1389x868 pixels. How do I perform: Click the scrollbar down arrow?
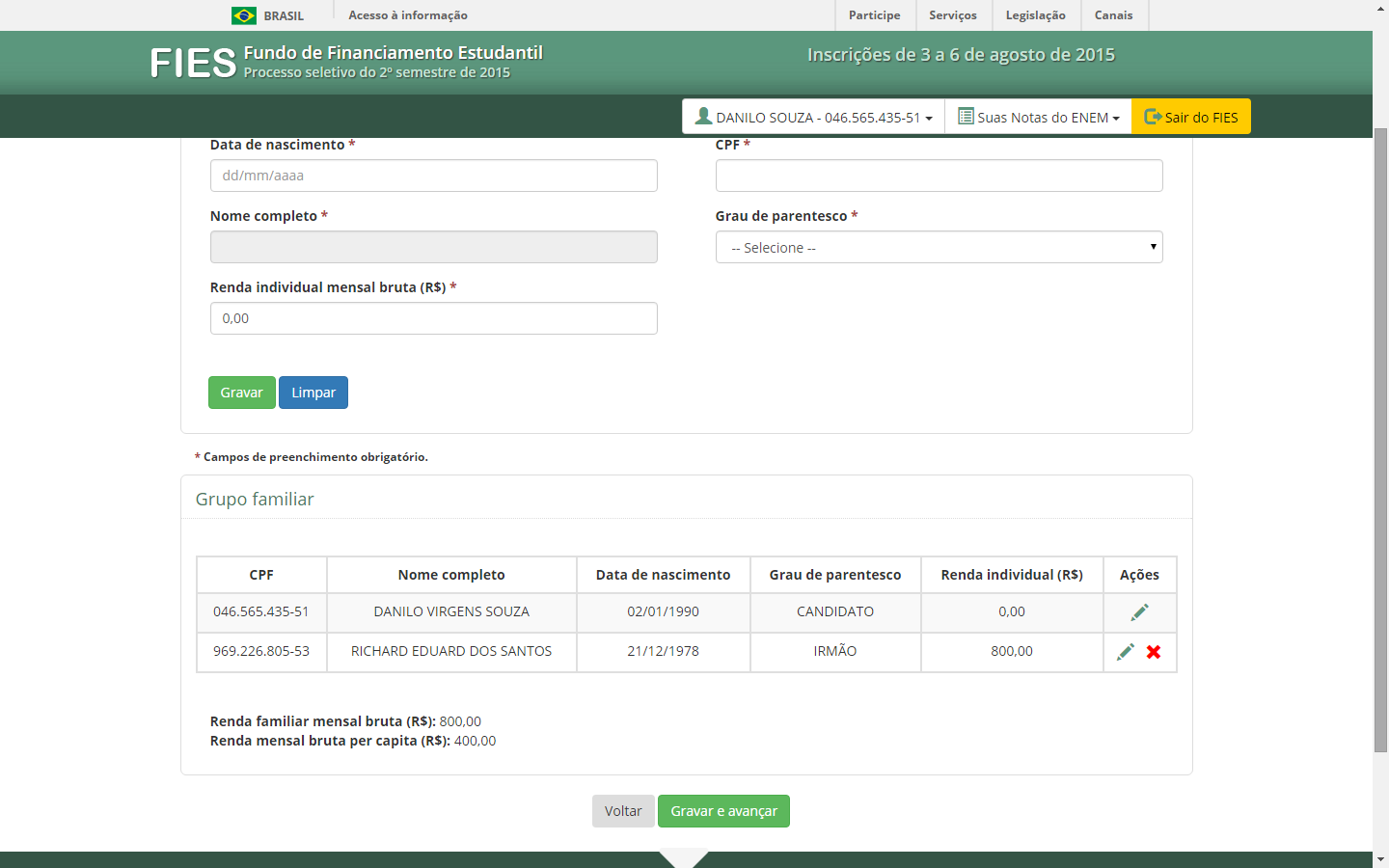pyautogui.click(x=1380, y=859)
